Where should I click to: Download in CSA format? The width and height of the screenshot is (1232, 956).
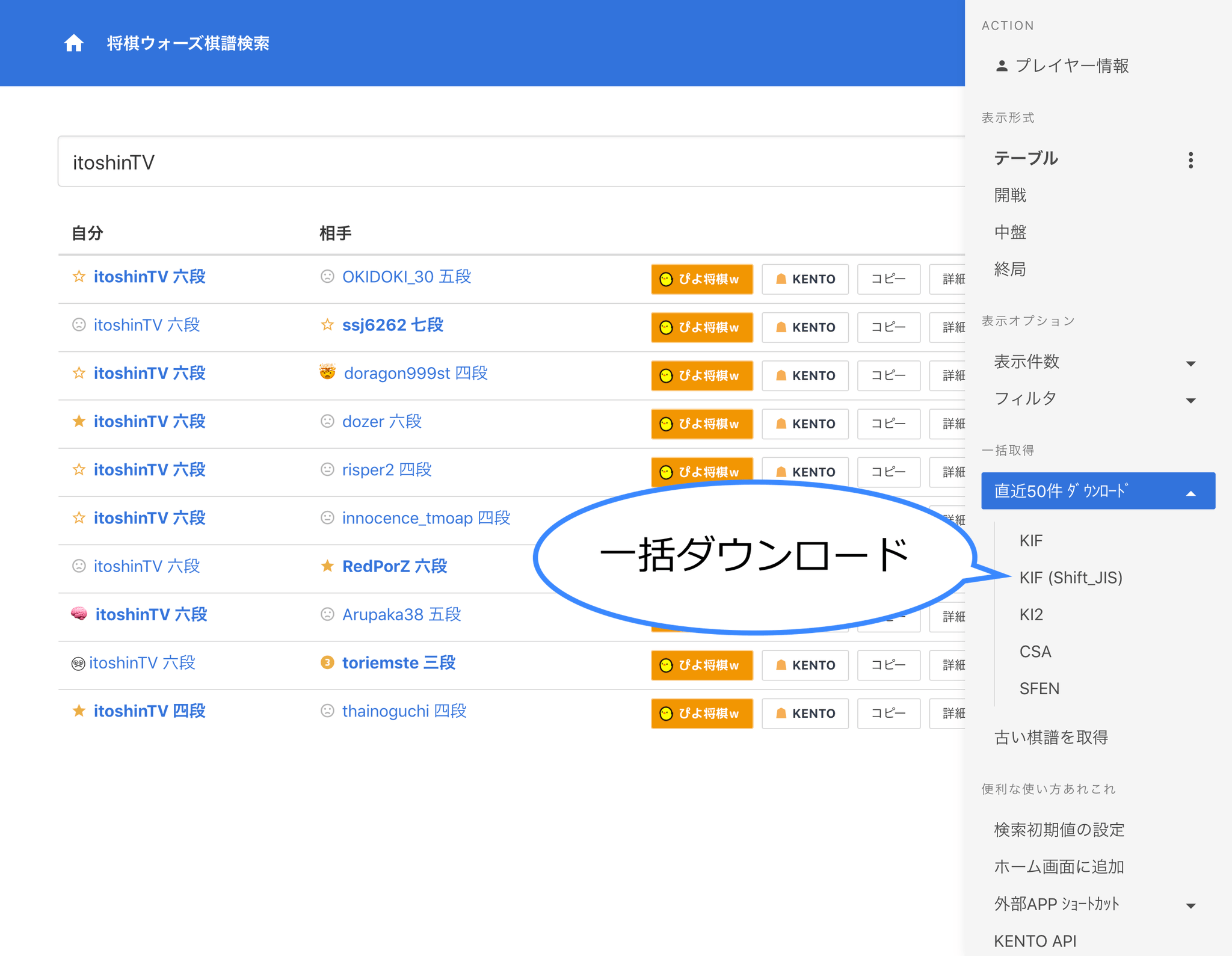1035,652
